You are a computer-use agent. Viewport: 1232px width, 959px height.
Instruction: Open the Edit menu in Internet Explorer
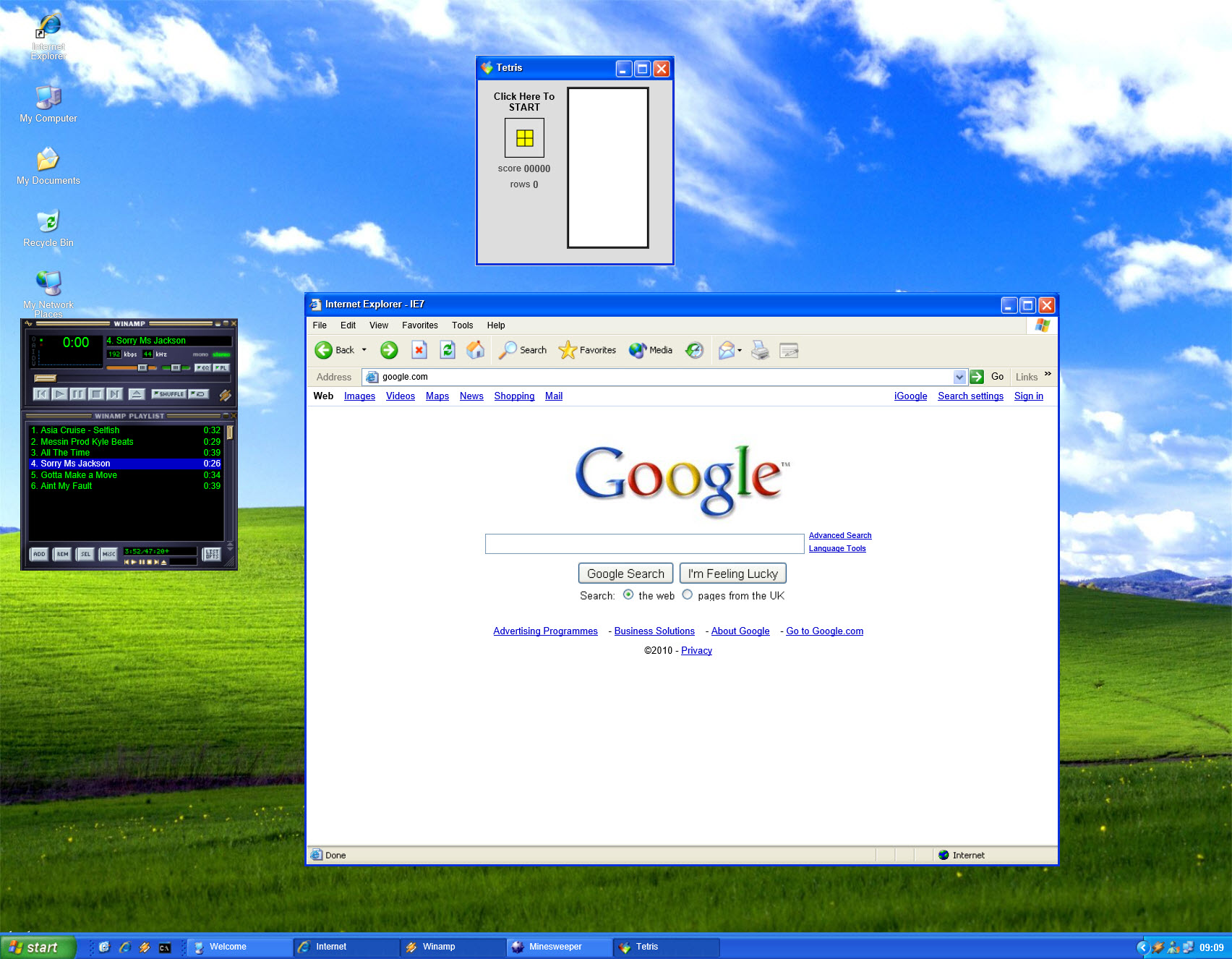coord(348,325)
